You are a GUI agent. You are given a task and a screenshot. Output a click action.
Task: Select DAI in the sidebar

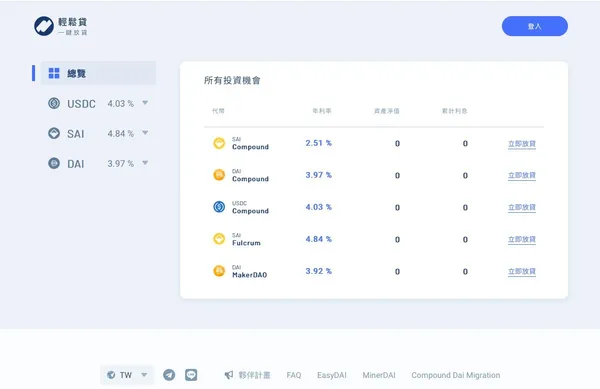(76, 164)
